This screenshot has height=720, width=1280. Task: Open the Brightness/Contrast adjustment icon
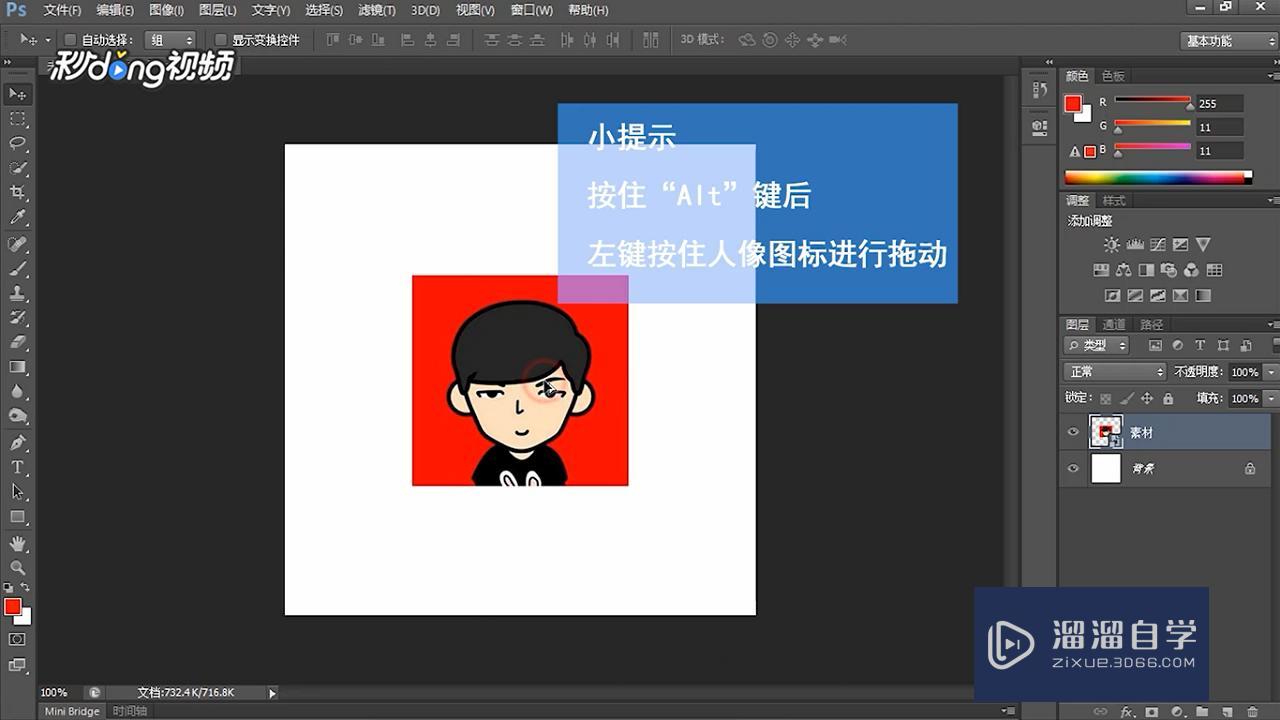tap(1112, 243)
